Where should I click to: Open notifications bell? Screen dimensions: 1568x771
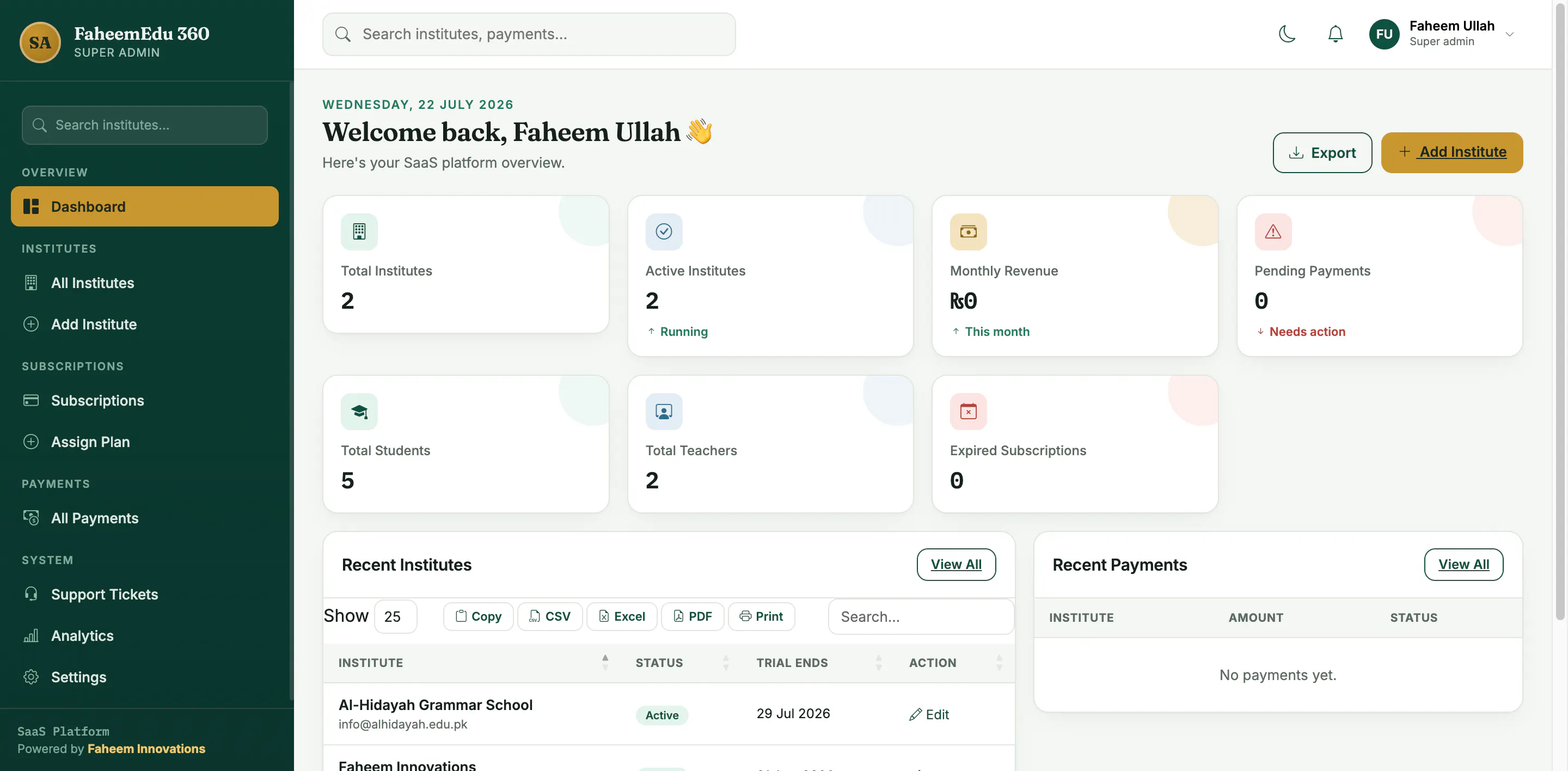pyautogui.click(x=1335, y=34)
